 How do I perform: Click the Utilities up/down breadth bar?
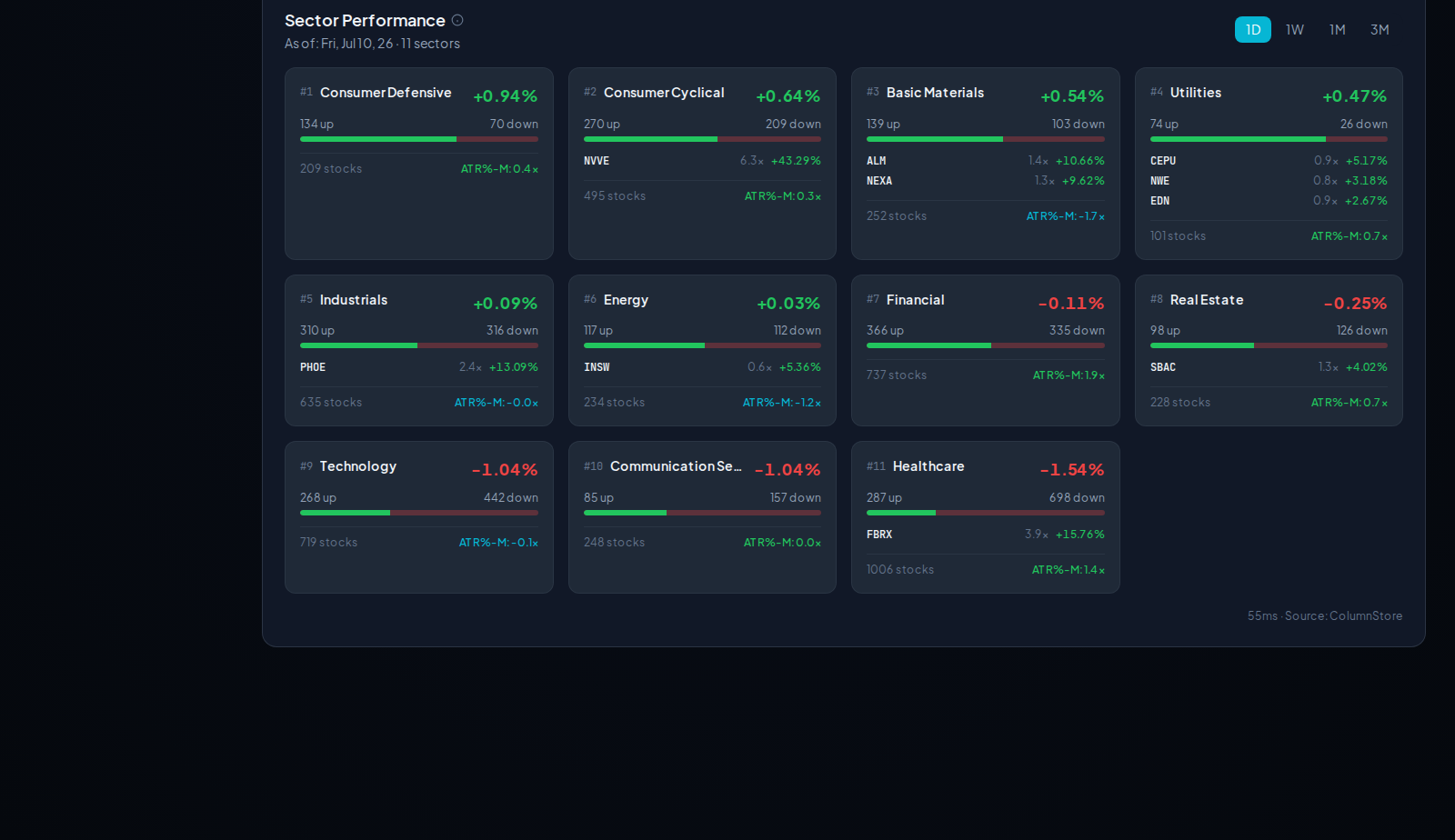pos(1269,139)
